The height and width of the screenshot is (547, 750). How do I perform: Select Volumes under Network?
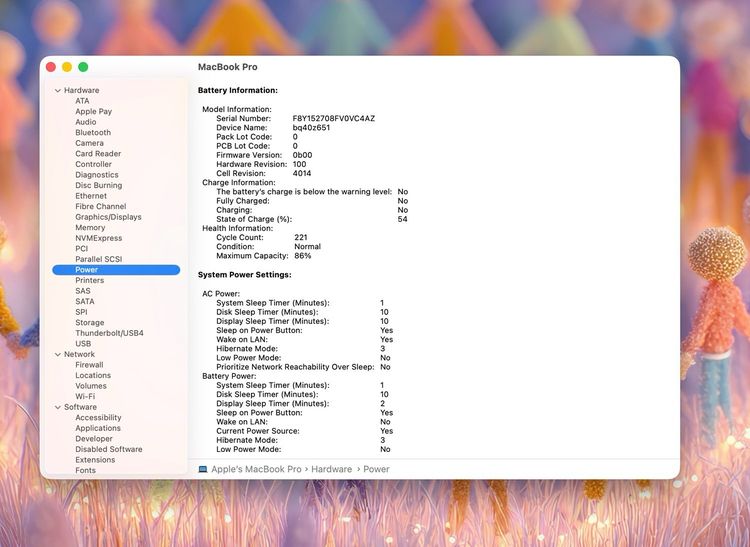(91, 386)
